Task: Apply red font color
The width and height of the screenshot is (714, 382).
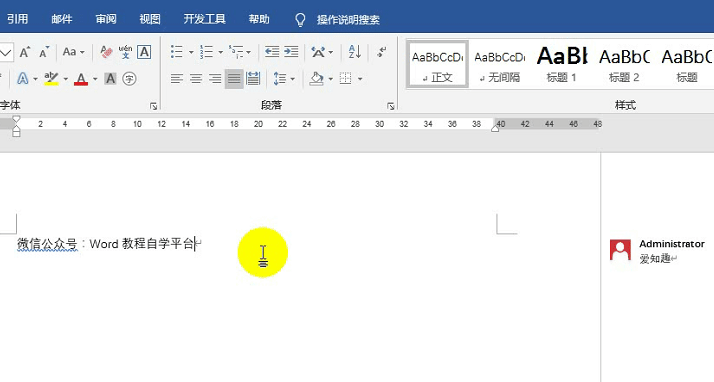Action: (81, 79)
